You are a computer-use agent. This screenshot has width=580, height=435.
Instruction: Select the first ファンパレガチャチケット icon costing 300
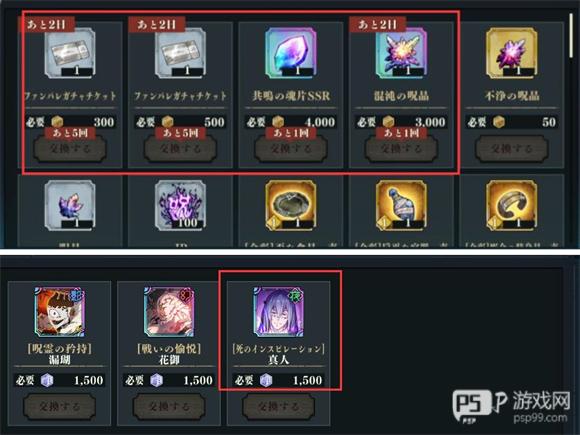coord(70,53)
